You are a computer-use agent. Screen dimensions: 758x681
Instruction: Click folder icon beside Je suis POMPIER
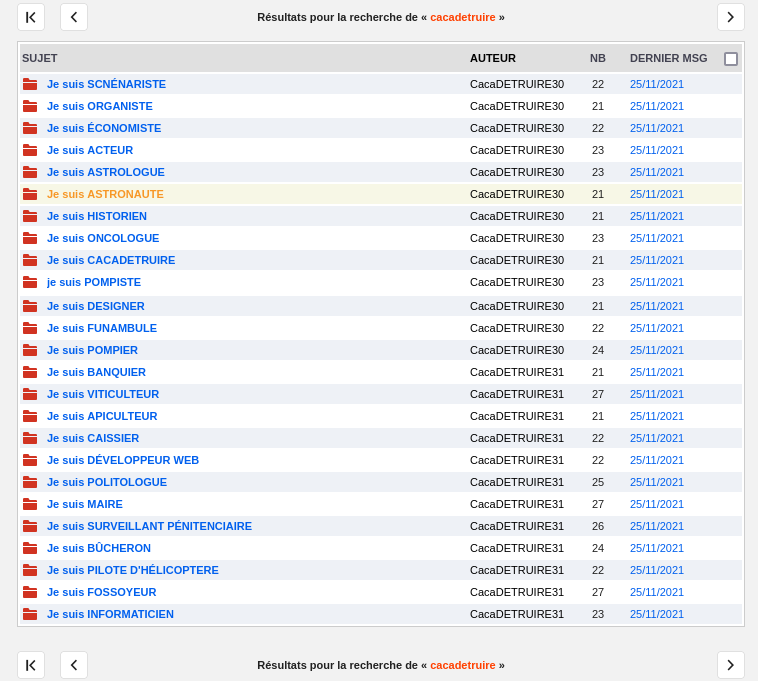[30, 350]
